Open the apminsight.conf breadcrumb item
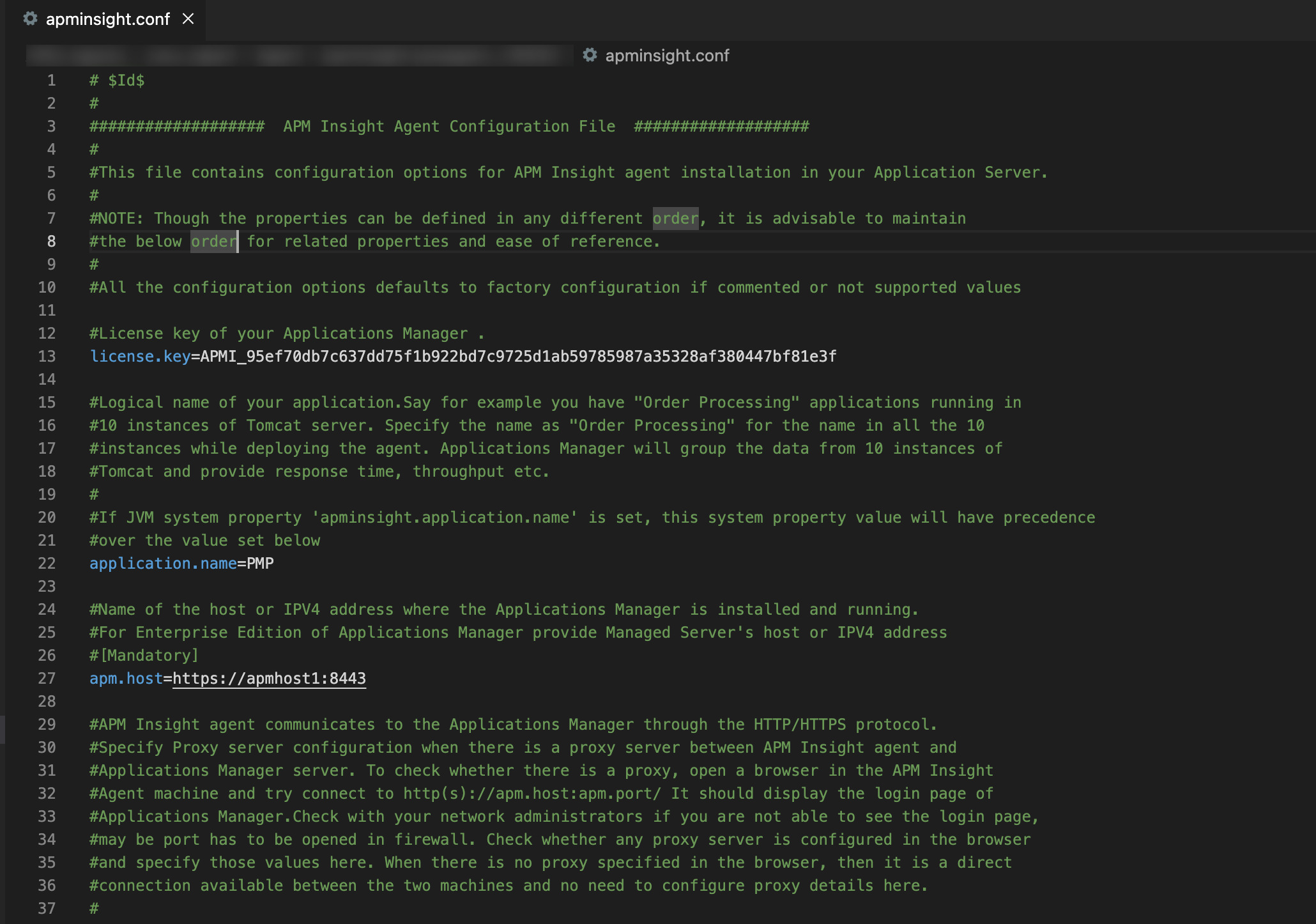 click(667, 56)
